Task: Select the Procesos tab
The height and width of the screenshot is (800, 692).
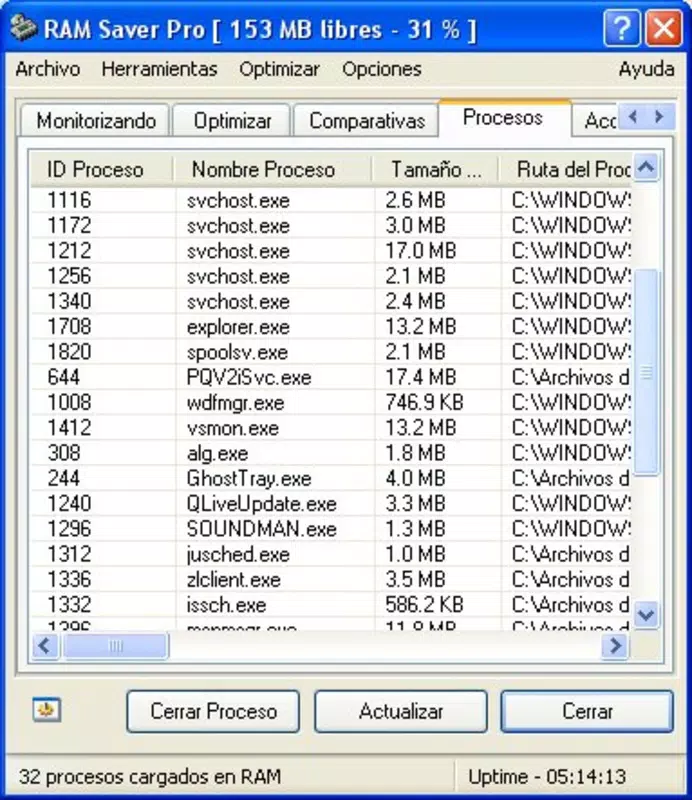Action: point(504,118)
